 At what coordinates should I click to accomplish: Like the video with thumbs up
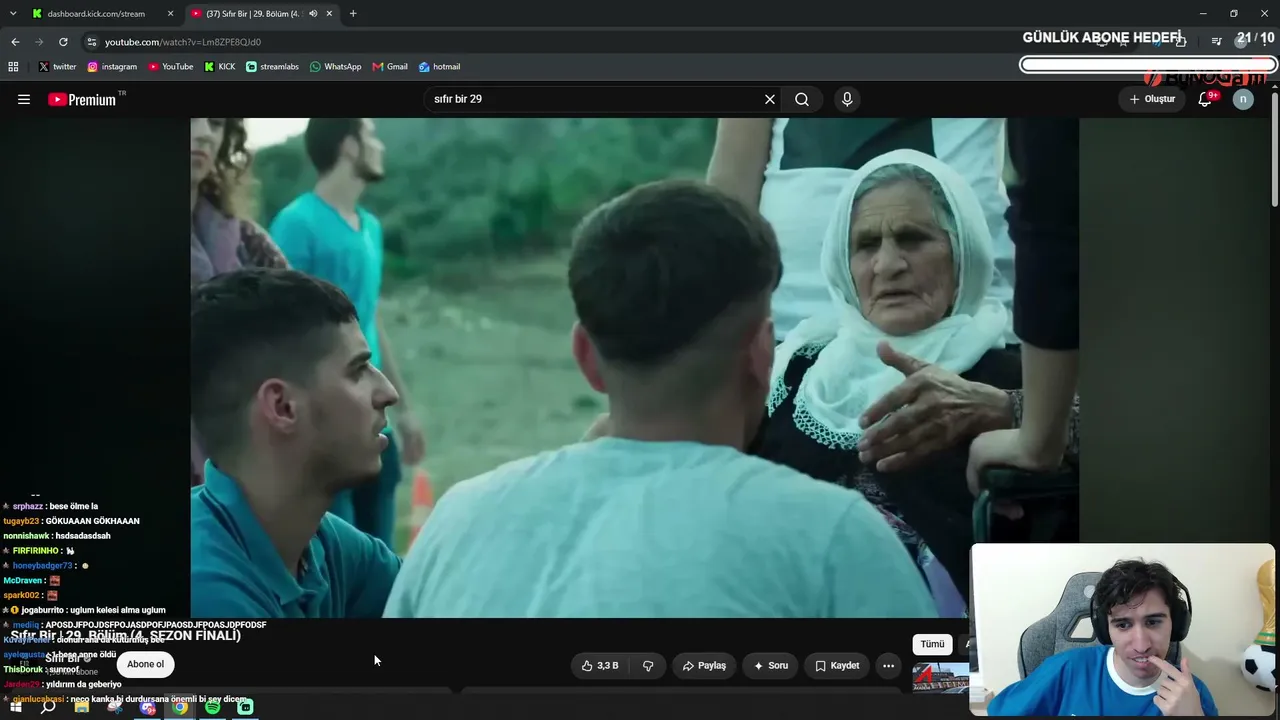pyautogui.click(x=600, y=665)
